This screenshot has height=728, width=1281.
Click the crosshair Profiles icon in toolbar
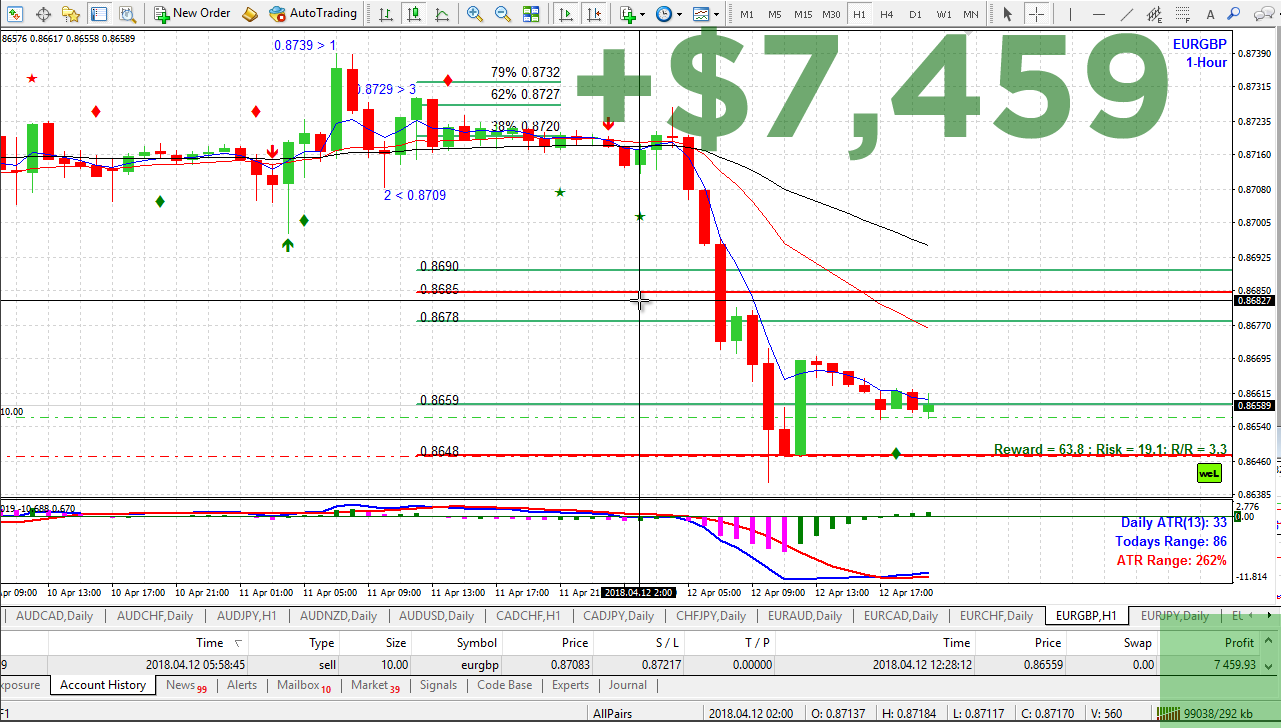pyautogui.click(x=44, y=14)
